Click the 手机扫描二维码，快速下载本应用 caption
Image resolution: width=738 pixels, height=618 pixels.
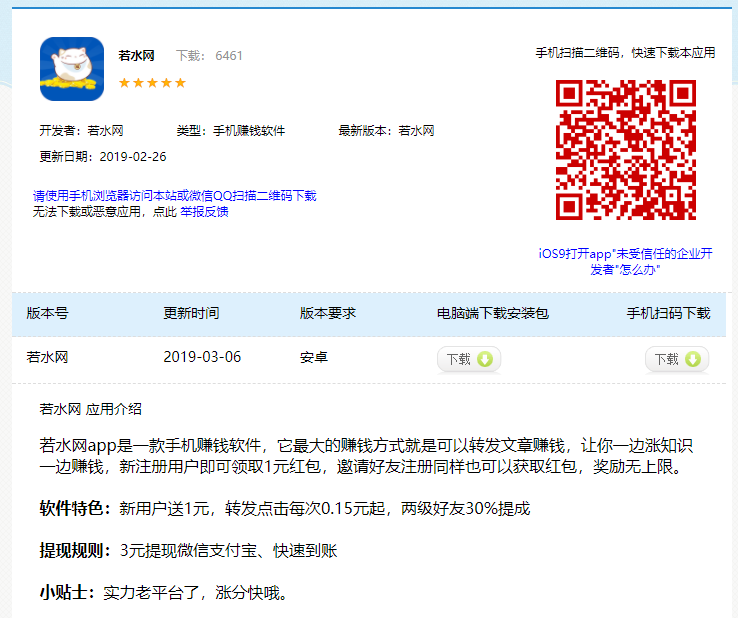click(626, 53)
